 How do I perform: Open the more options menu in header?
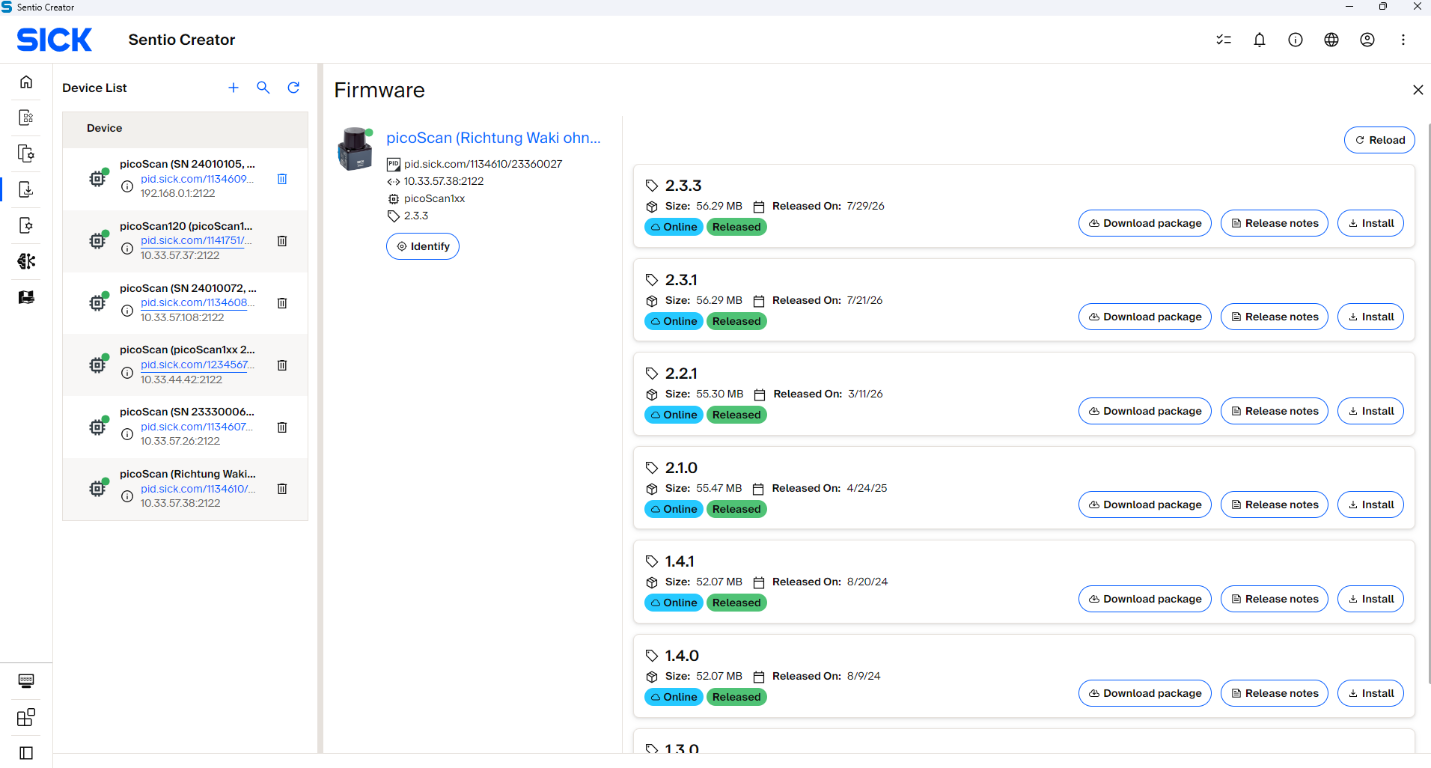tap(1403, 40)
